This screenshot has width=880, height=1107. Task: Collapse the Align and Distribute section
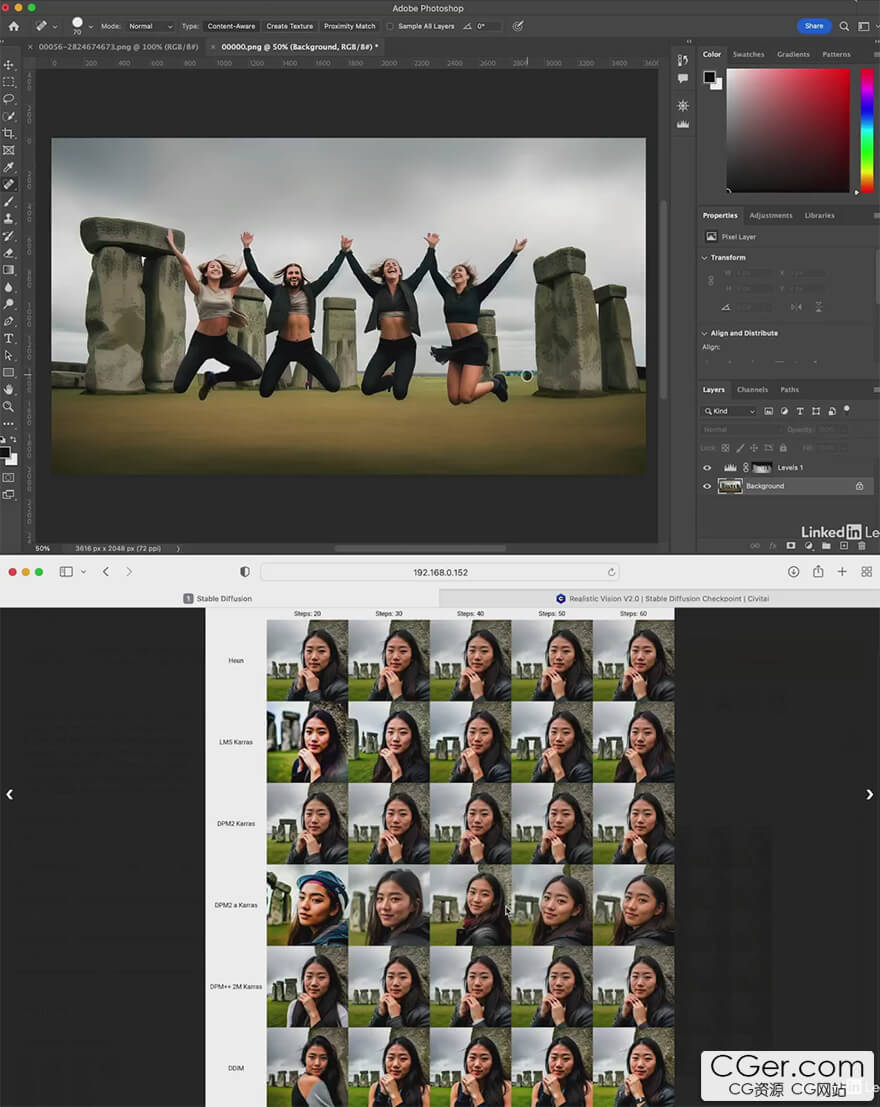point(704,333)
